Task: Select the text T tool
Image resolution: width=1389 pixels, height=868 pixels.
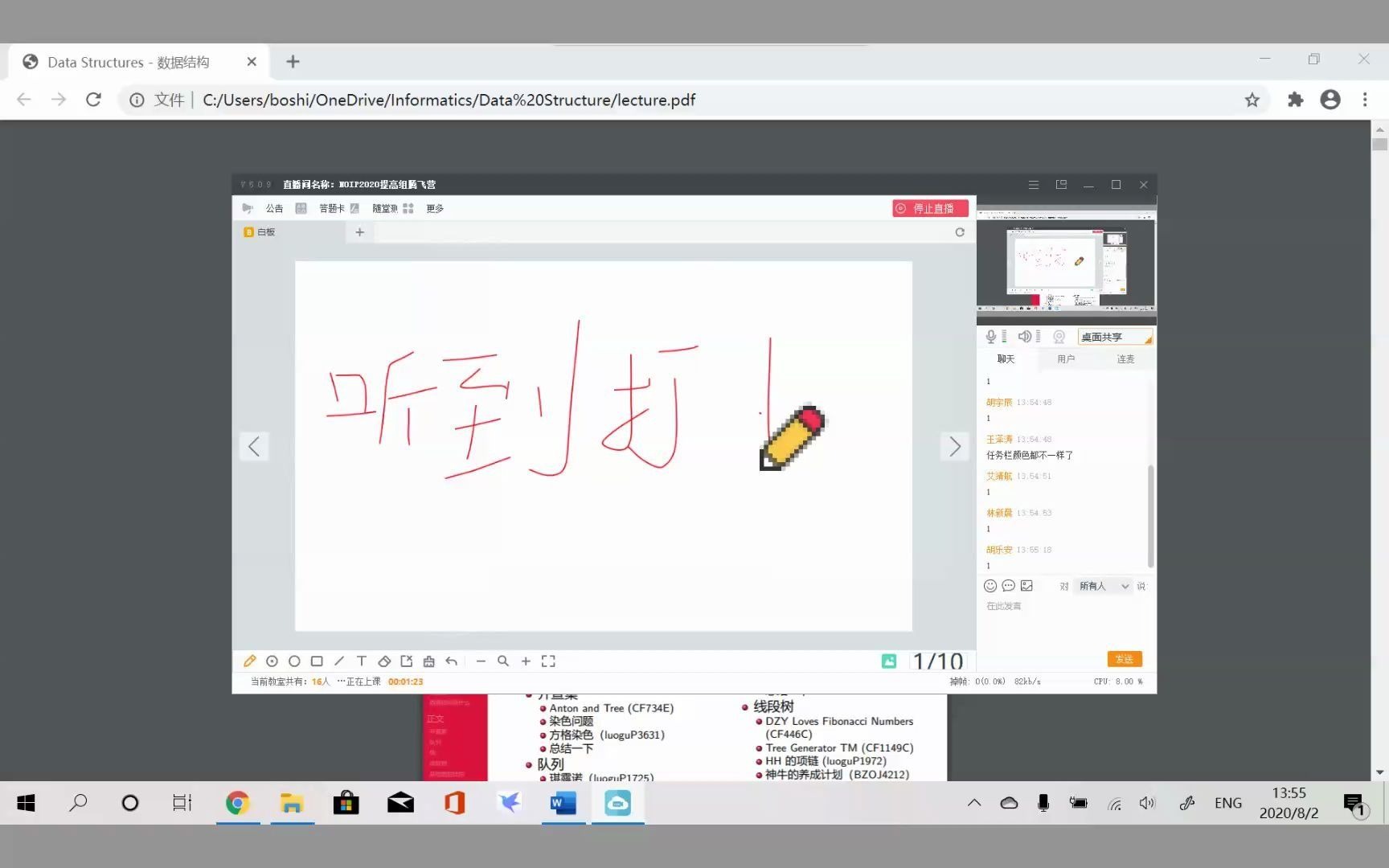Action: click(x=362, y=661)
